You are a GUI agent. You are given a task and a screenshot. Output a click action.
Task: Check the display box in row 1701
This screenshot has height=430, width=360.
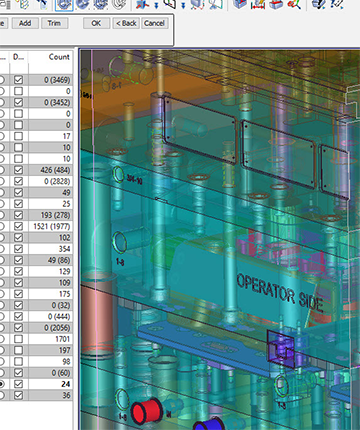(19, 339)
